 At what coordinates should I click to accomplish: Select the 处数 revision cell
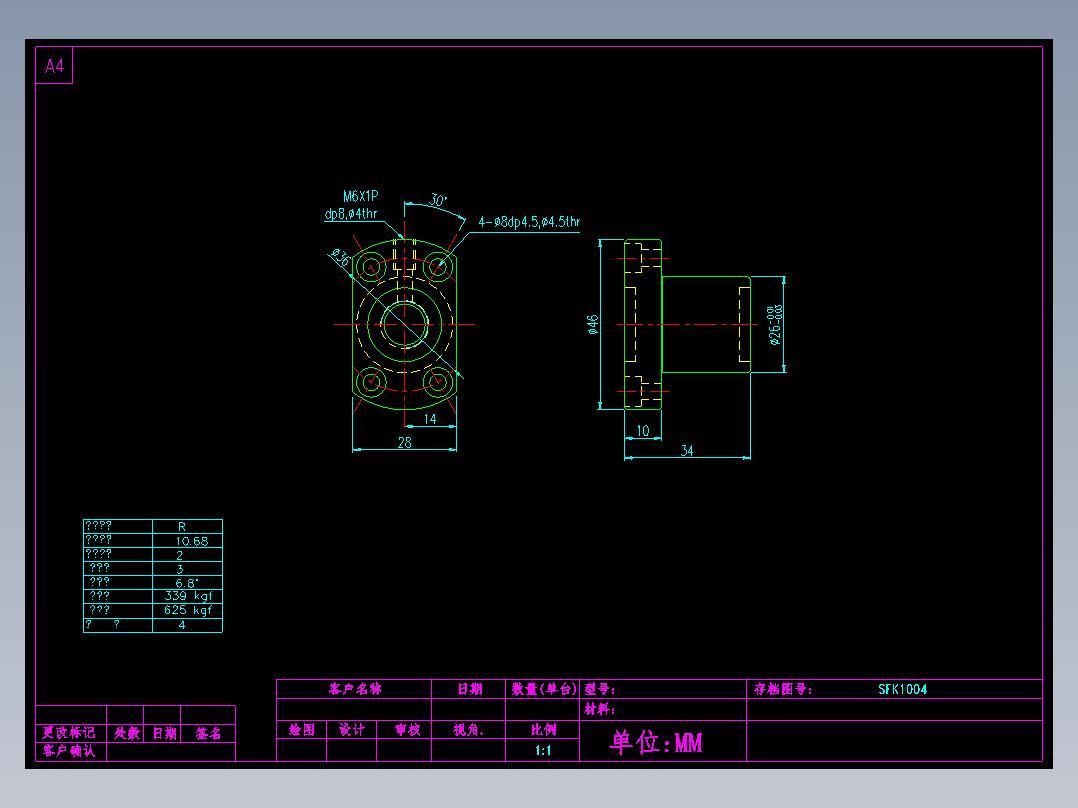pos(126,733)
